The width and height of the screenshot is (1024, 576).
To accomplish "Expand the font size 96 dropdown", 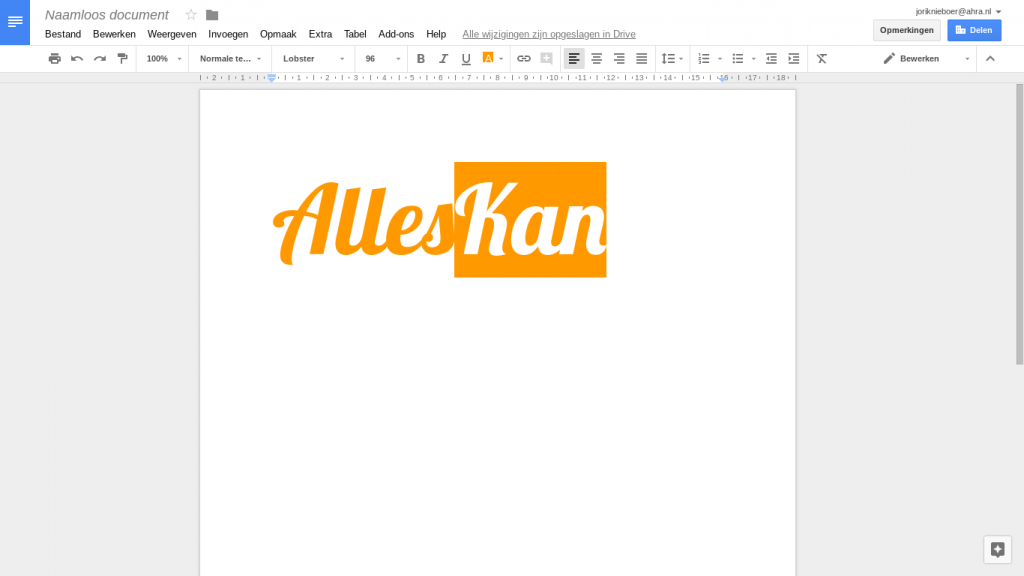I will [383, 59].
